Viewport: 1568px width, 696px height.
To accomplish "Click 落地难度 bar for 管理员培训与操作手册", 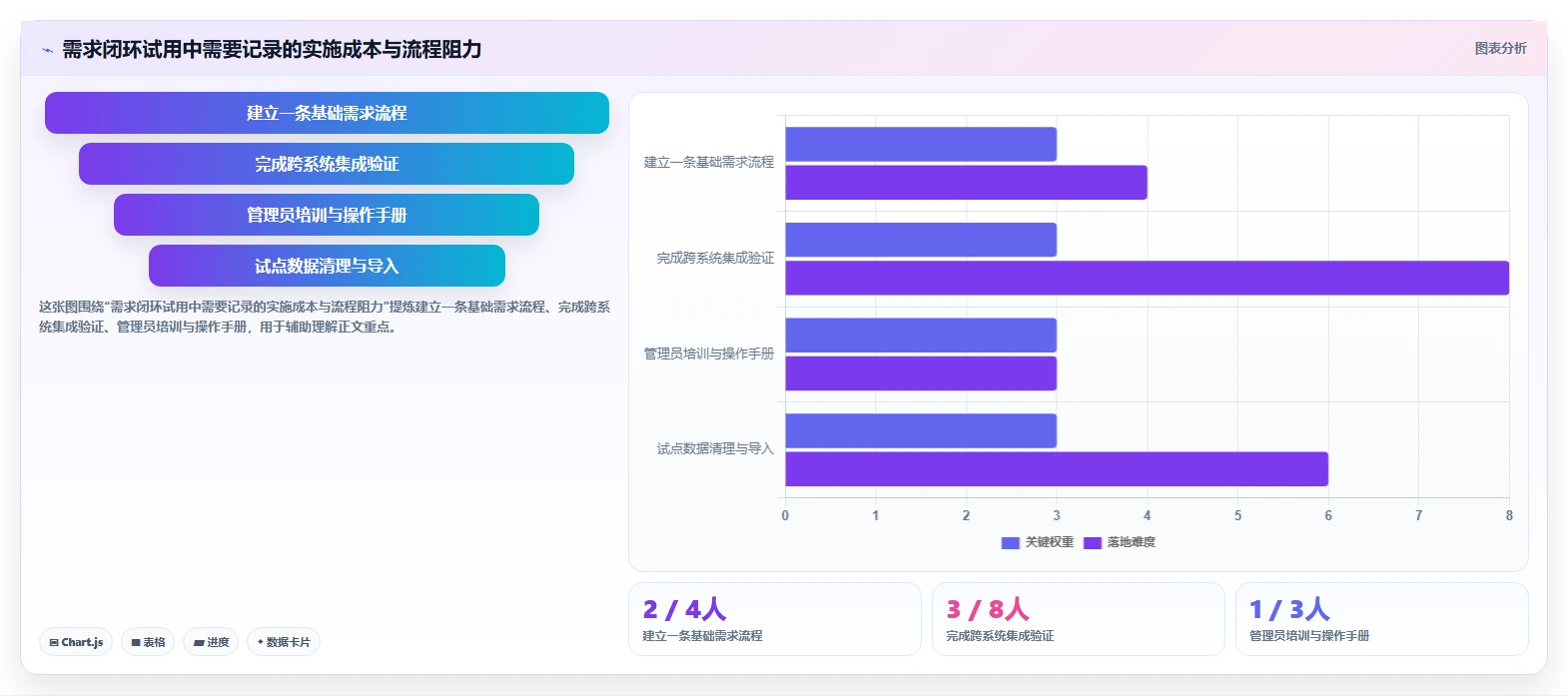I will [x=921, y=373].
